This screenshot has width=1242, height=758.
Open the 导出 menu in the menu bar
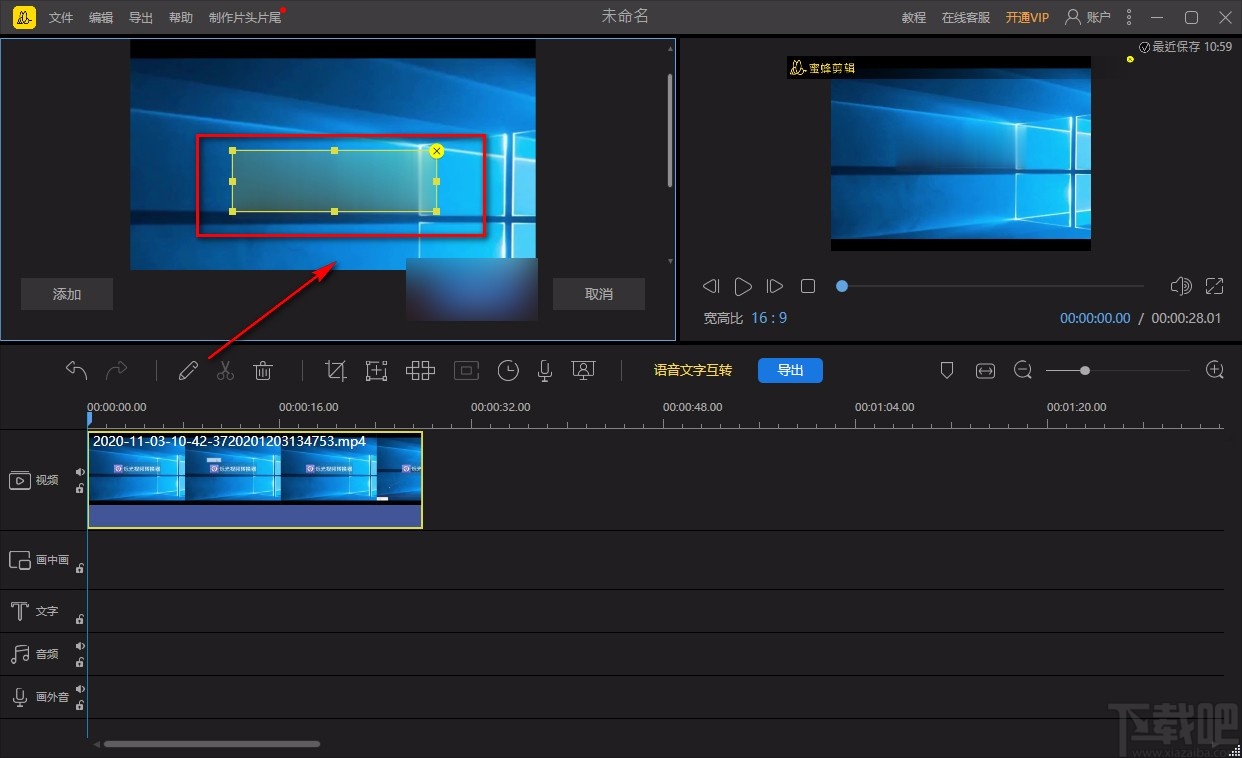point(141,18)
